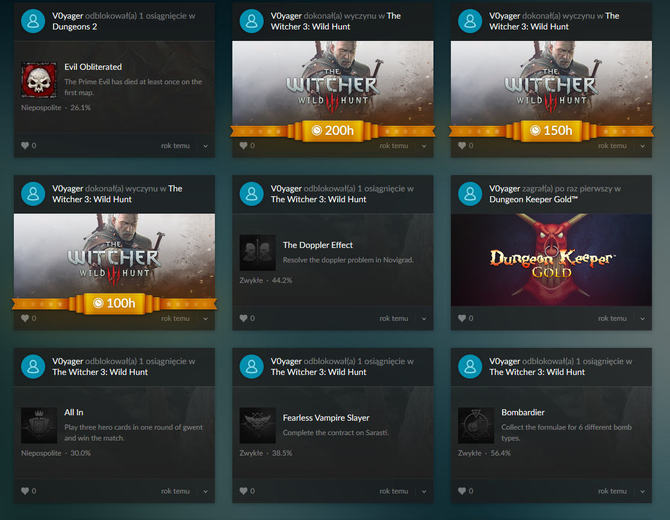Open the Dungeons 2 game link
The width and height of the screenshot is (670, 520).
click(x=75, y=26)
